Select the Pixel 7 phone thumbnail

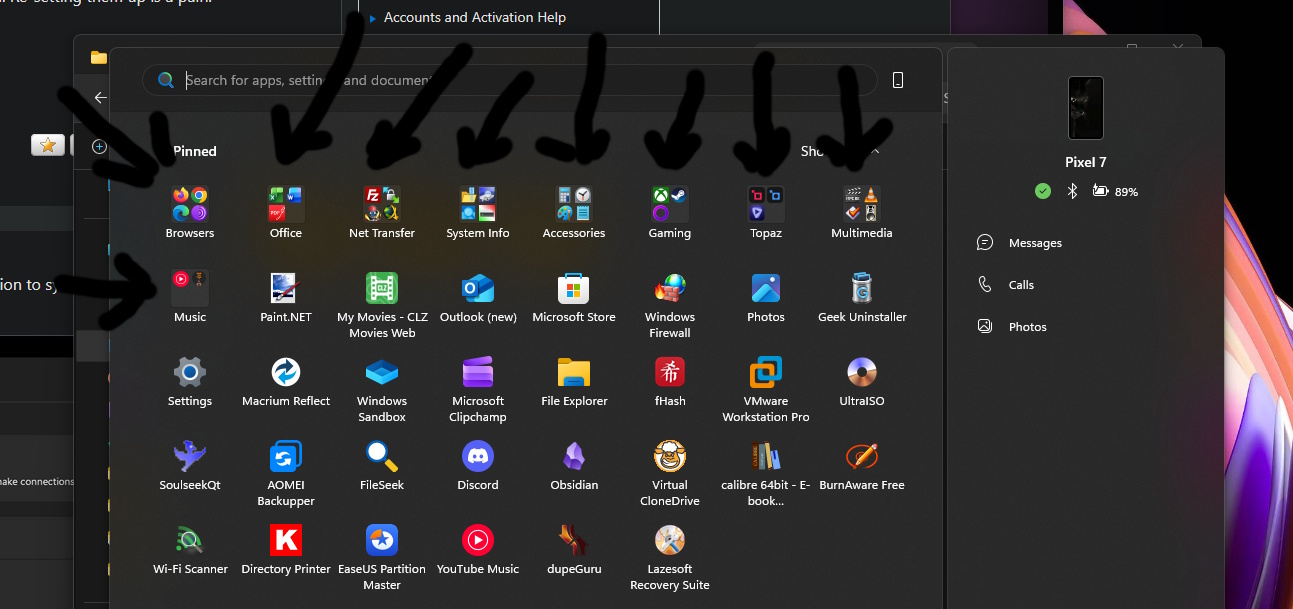pos(1086,108)
